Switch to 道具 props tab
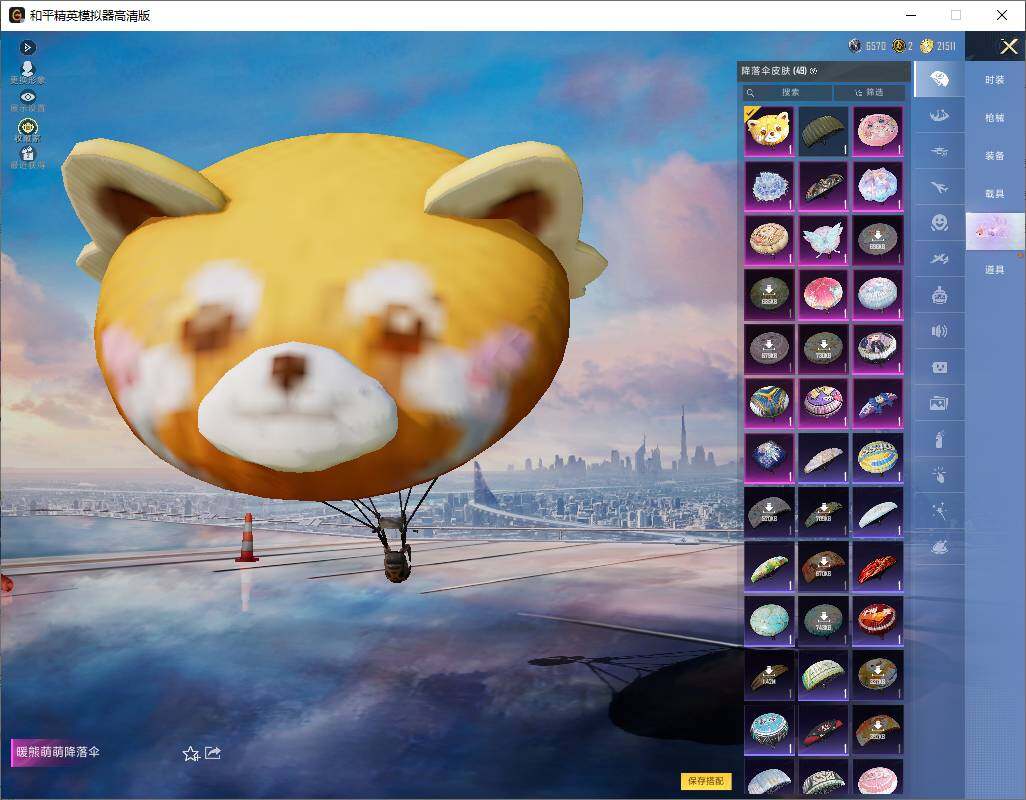 (x=995, y=270)
